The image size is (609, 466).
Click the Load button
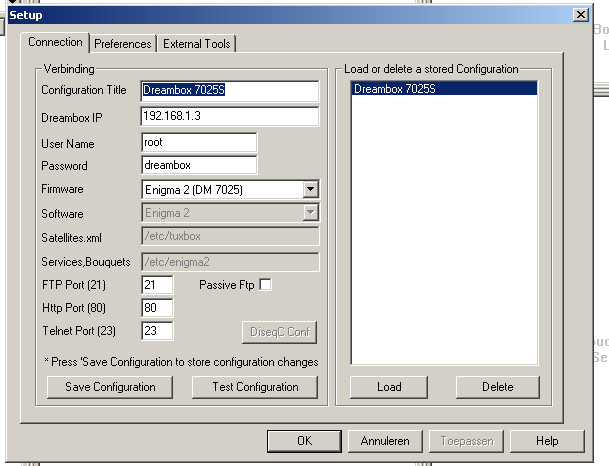click(x=389, y=387)
